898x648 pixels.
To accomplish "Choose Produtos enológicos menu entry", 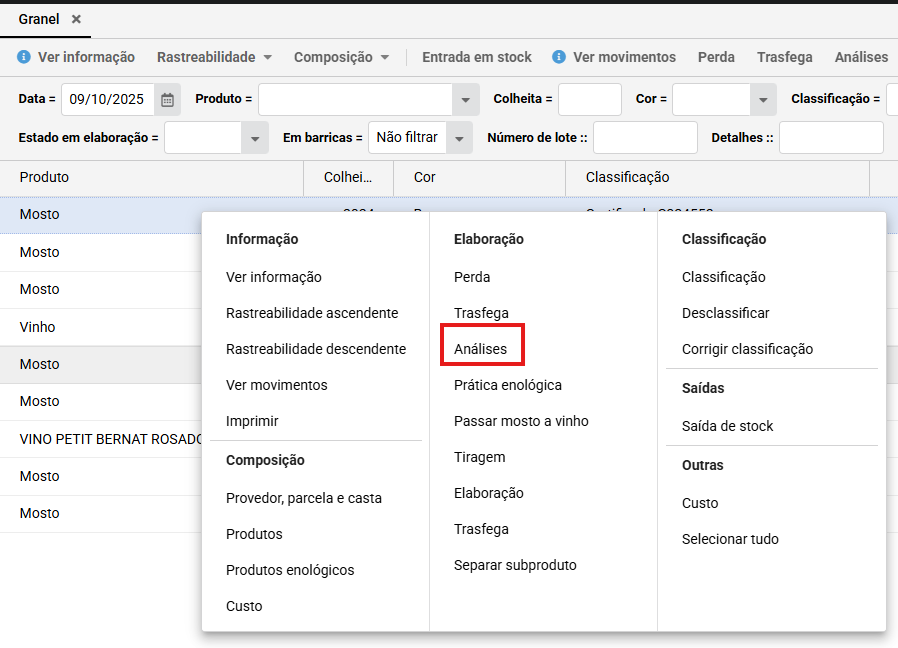I will tap(290, 570).
